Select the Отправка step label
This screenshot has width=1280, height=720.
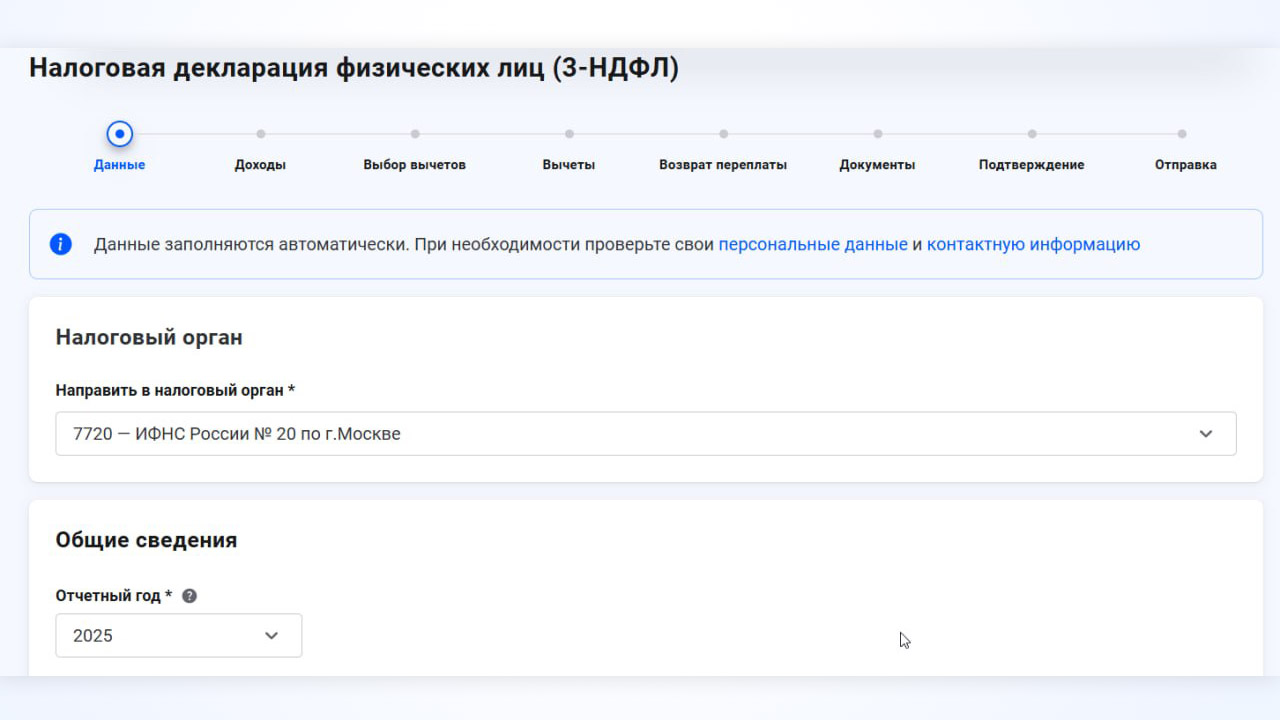(1185, 165)
